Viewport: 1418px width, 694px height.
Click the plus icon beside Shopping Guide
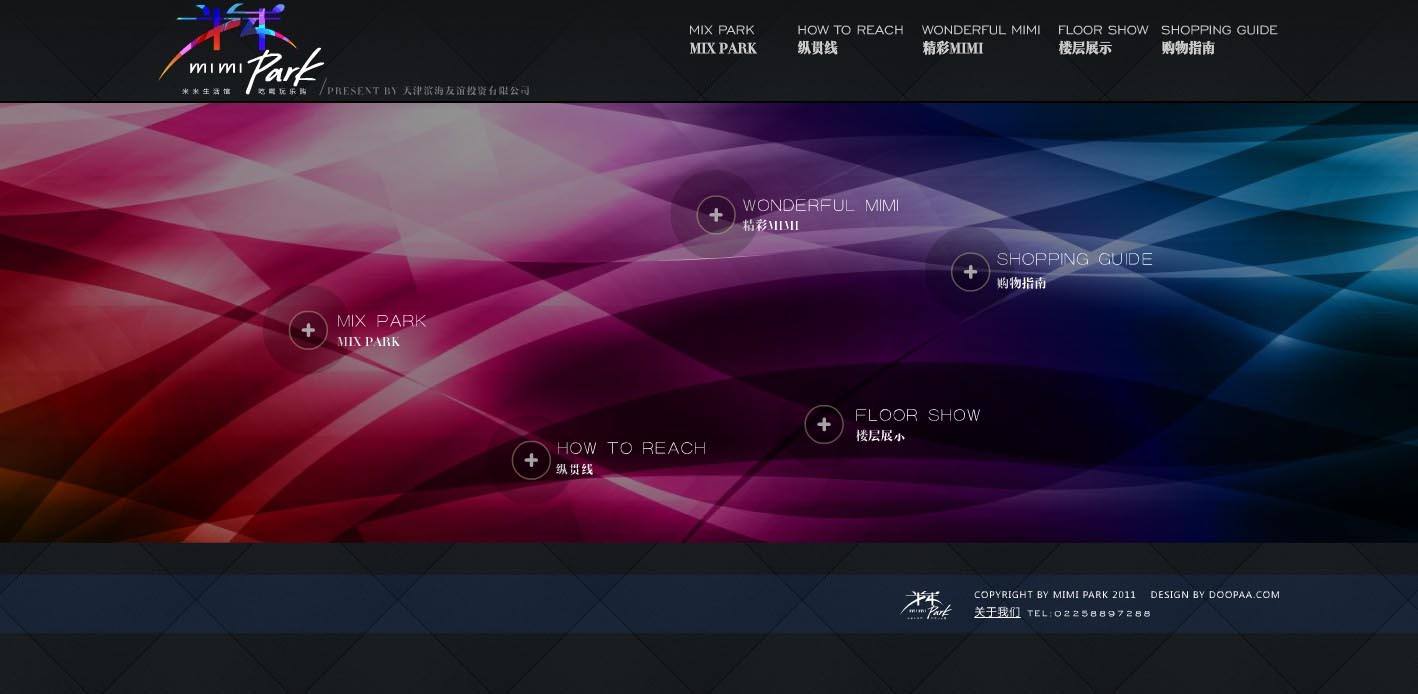tap(970, 272)
